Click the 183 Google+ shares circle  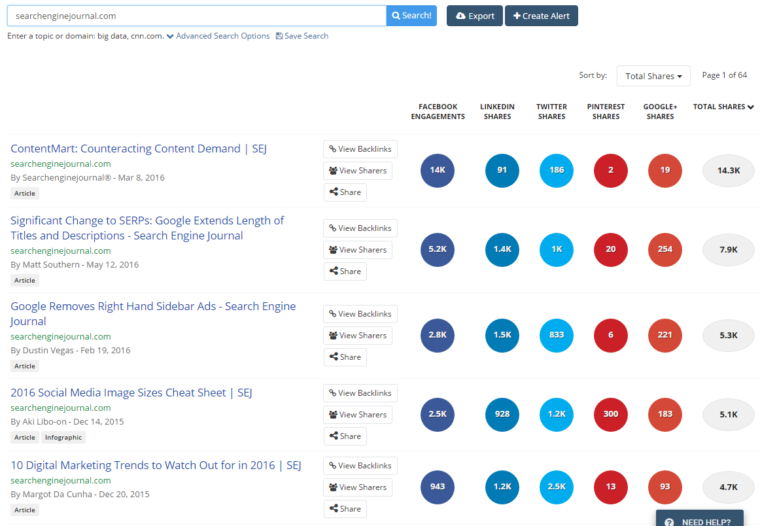(x=665, y=414)
